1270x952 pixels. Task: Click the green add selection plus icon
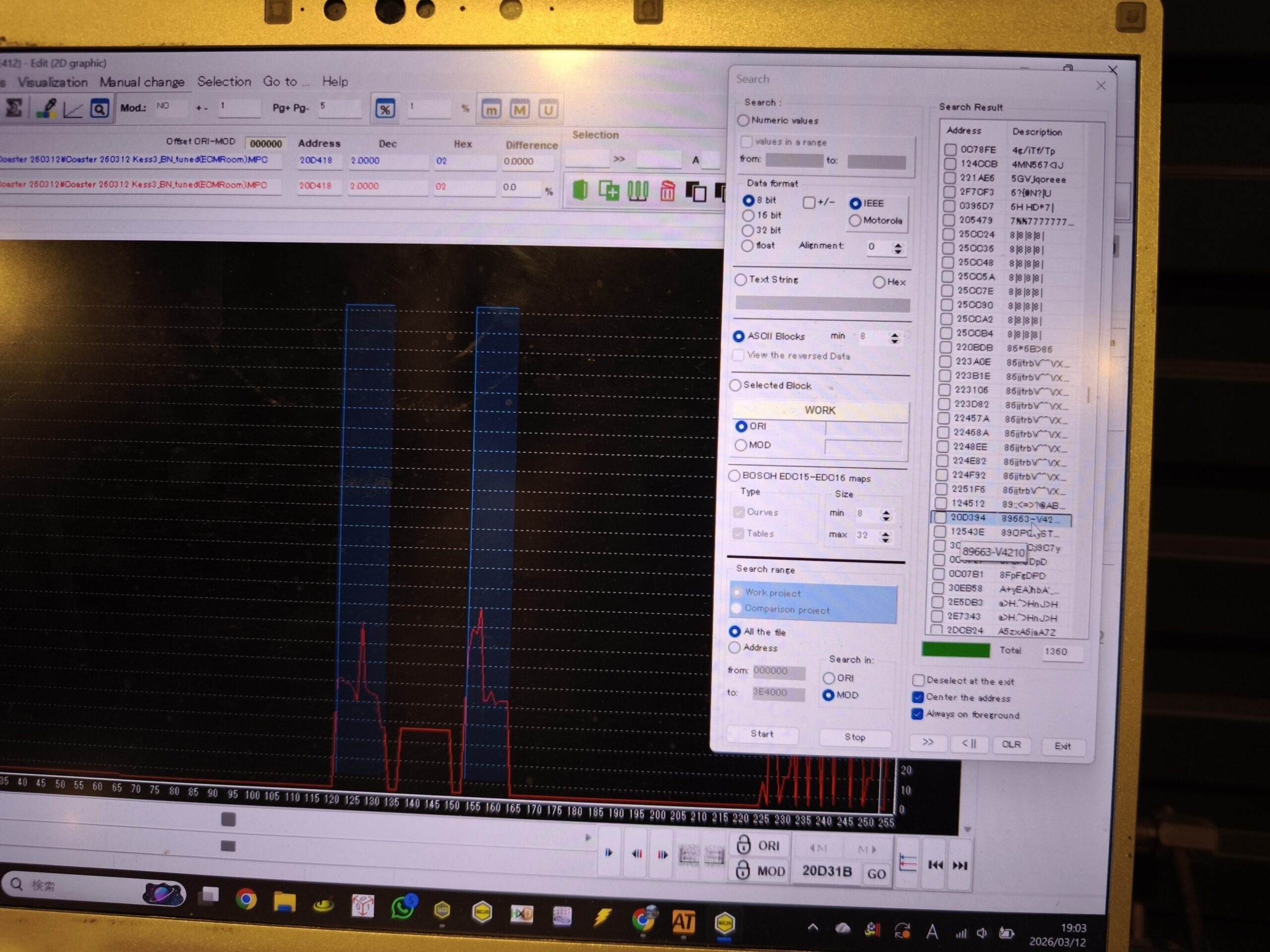(x=609, y=190)
